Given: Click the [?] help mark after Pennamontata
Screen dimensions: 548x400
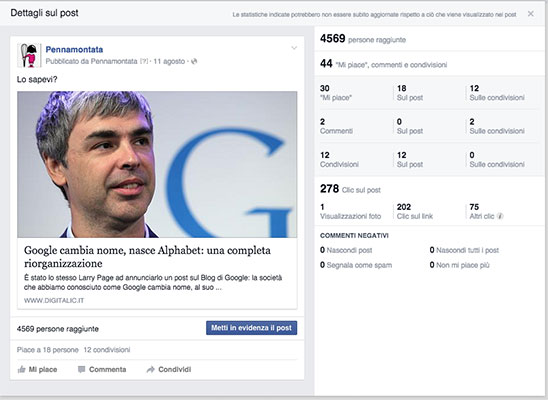Looking at the screenshot, I should point(144,61).
